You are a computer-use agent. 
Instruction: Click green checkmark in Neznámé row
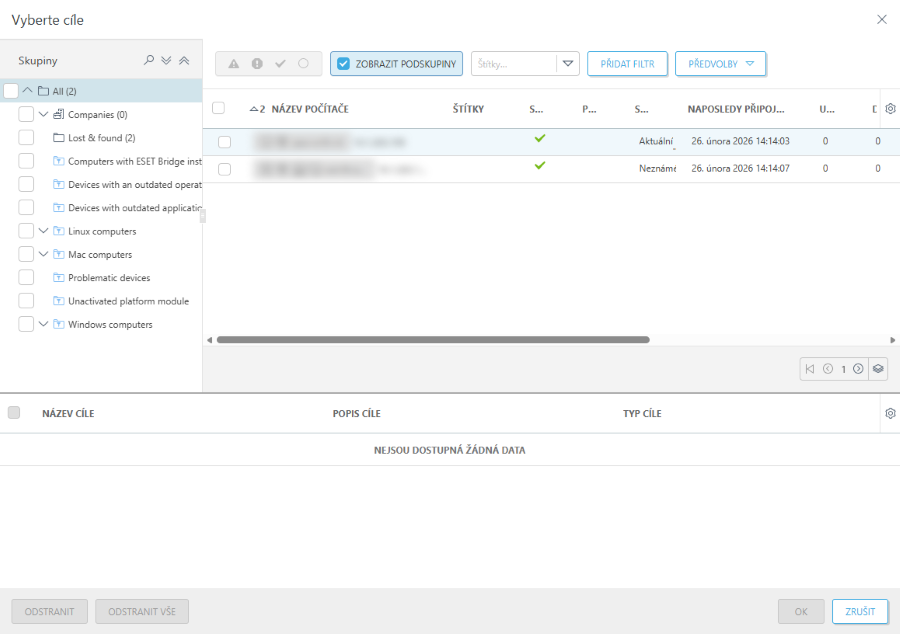click(540, 166)
